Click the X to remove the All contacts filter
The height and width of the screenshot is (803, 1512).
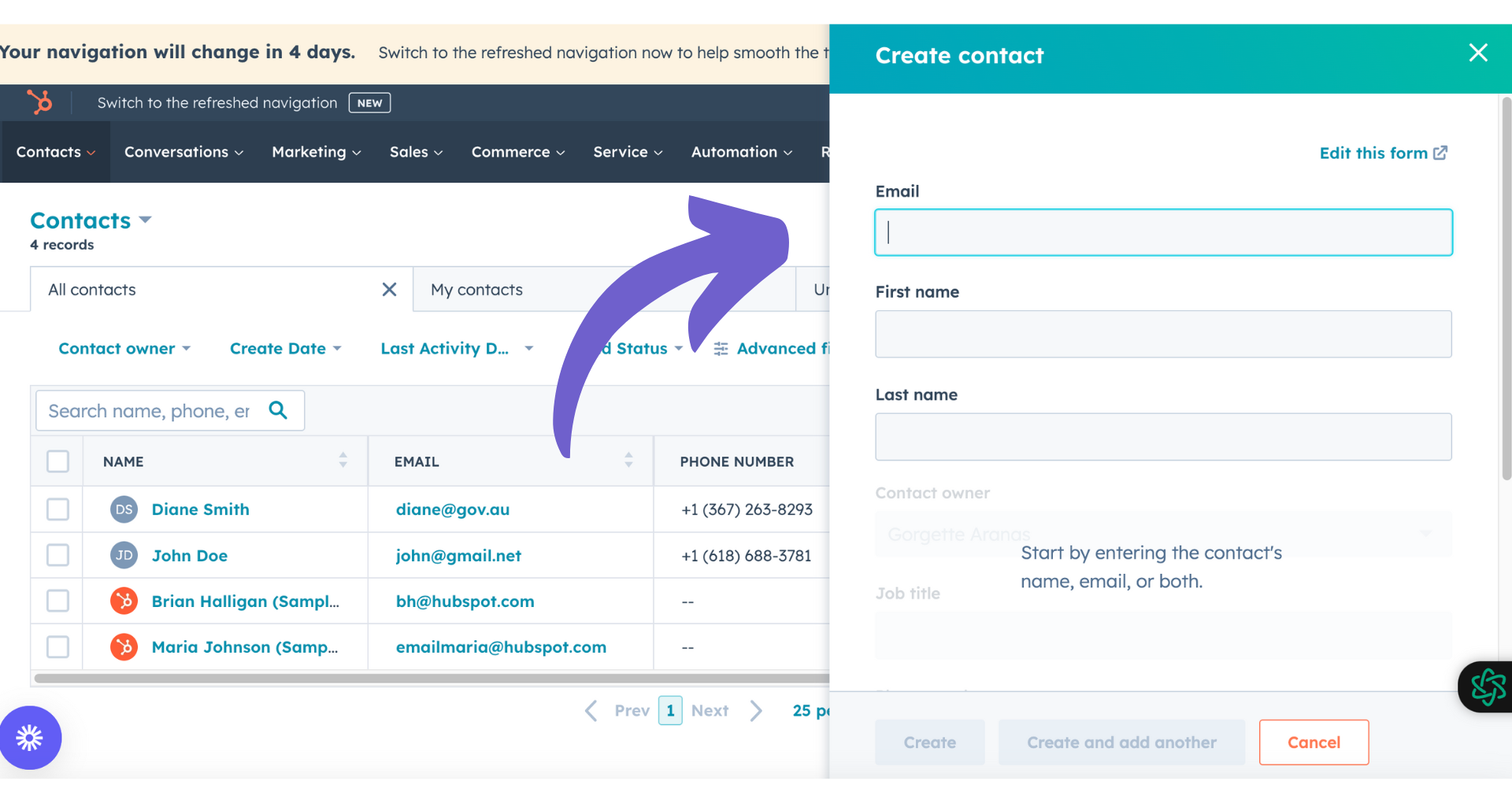coord(389,289)
